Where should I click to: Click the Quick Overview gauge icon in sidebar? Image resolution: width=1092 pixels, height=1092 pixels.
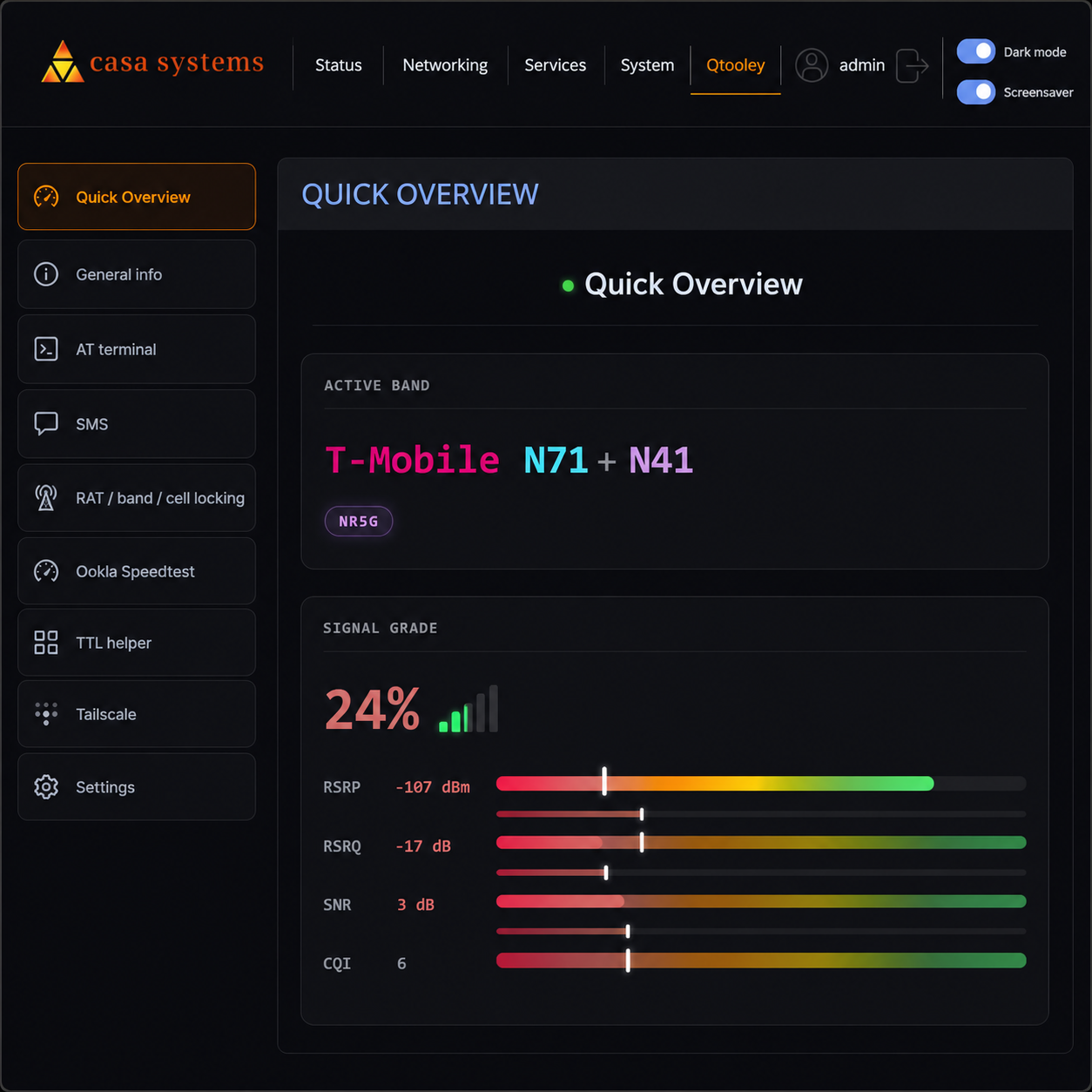click(x=46, y=197)
